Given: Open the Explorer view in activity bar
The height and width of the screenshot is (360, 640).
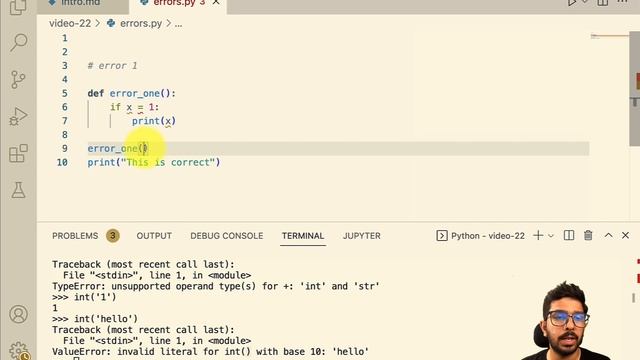Looking at the screenshot, I should (x=18, y=6).
